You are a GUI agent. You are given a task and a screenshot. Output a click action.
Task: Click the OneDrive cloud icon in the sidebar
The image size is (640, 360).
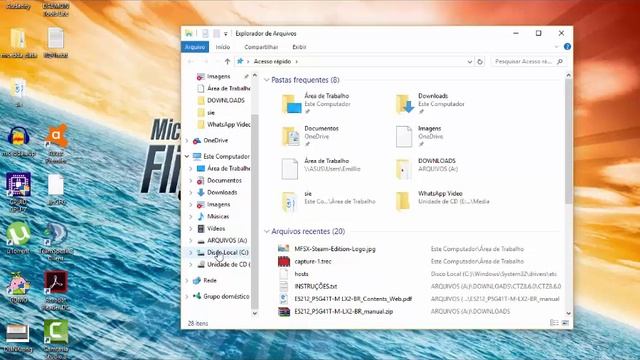coord(197,140)
